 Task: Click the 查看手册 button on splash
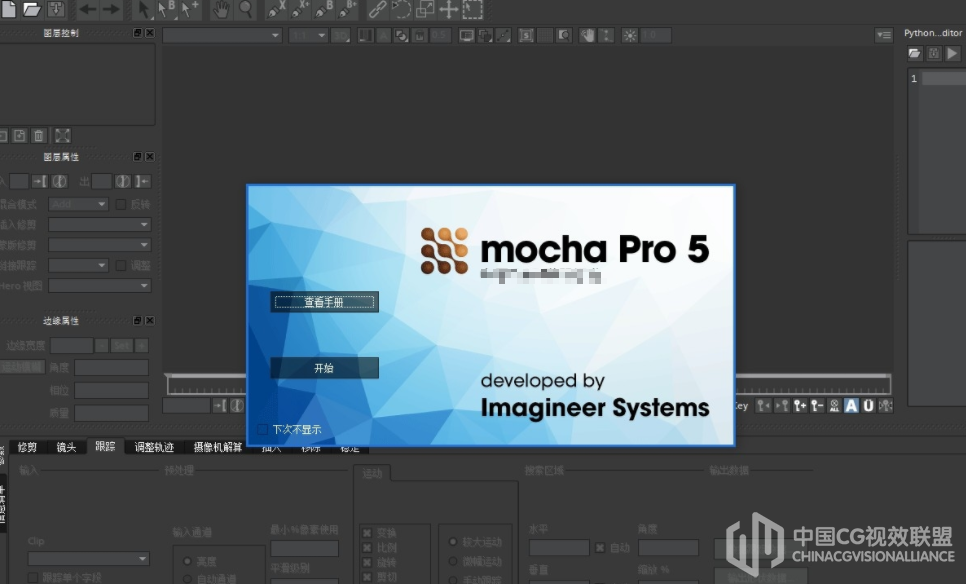(x=324, y=302)
